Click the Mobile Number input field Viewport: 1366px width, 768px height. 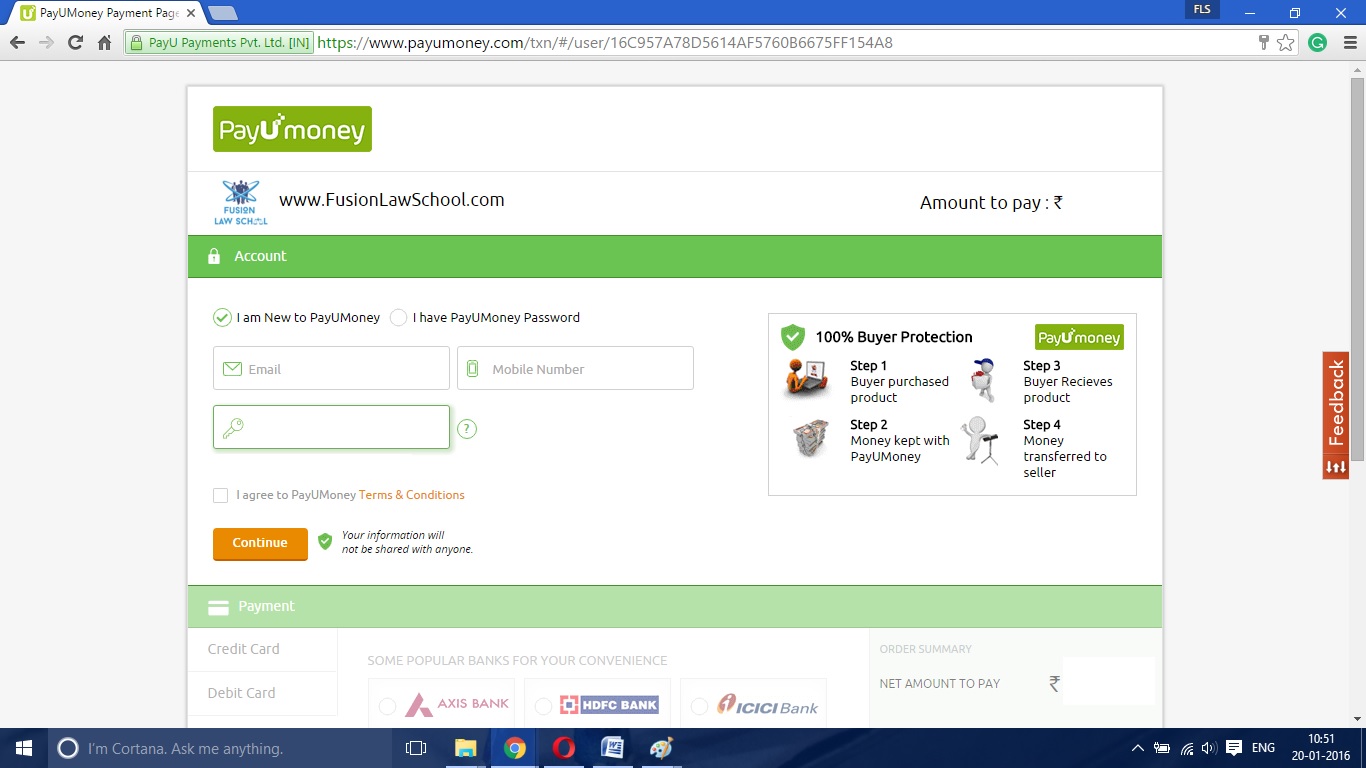[575, 368]
